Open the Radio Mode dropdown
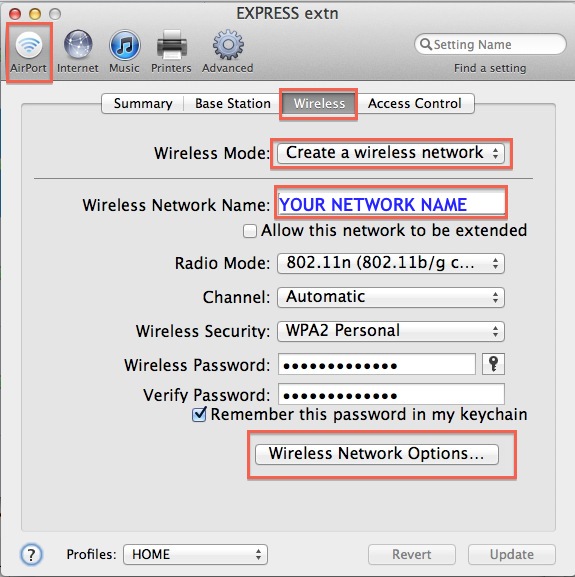 point(391,263)
